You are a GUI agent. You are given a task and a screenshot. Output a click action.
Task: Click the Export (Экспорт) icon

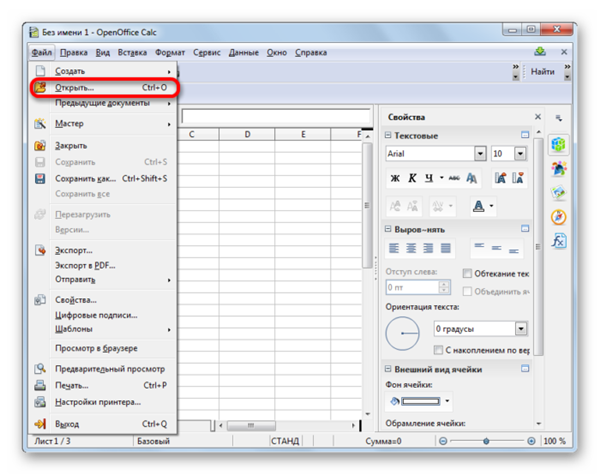coord(40,250)
